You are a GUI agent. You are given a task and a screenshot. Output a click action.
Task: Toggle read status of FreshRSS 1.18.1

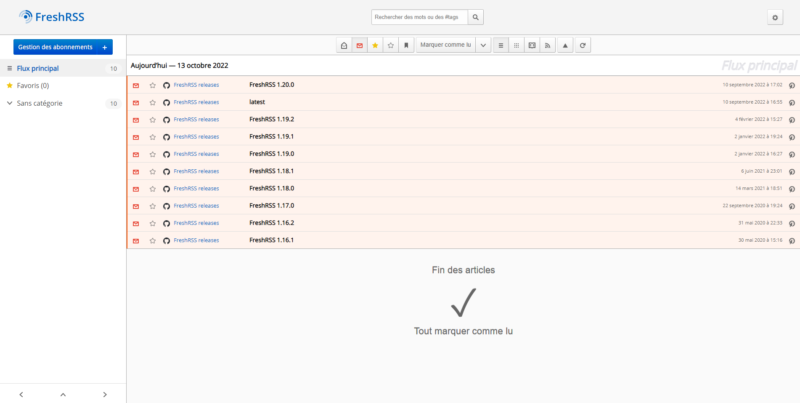[x=136, y=171]
